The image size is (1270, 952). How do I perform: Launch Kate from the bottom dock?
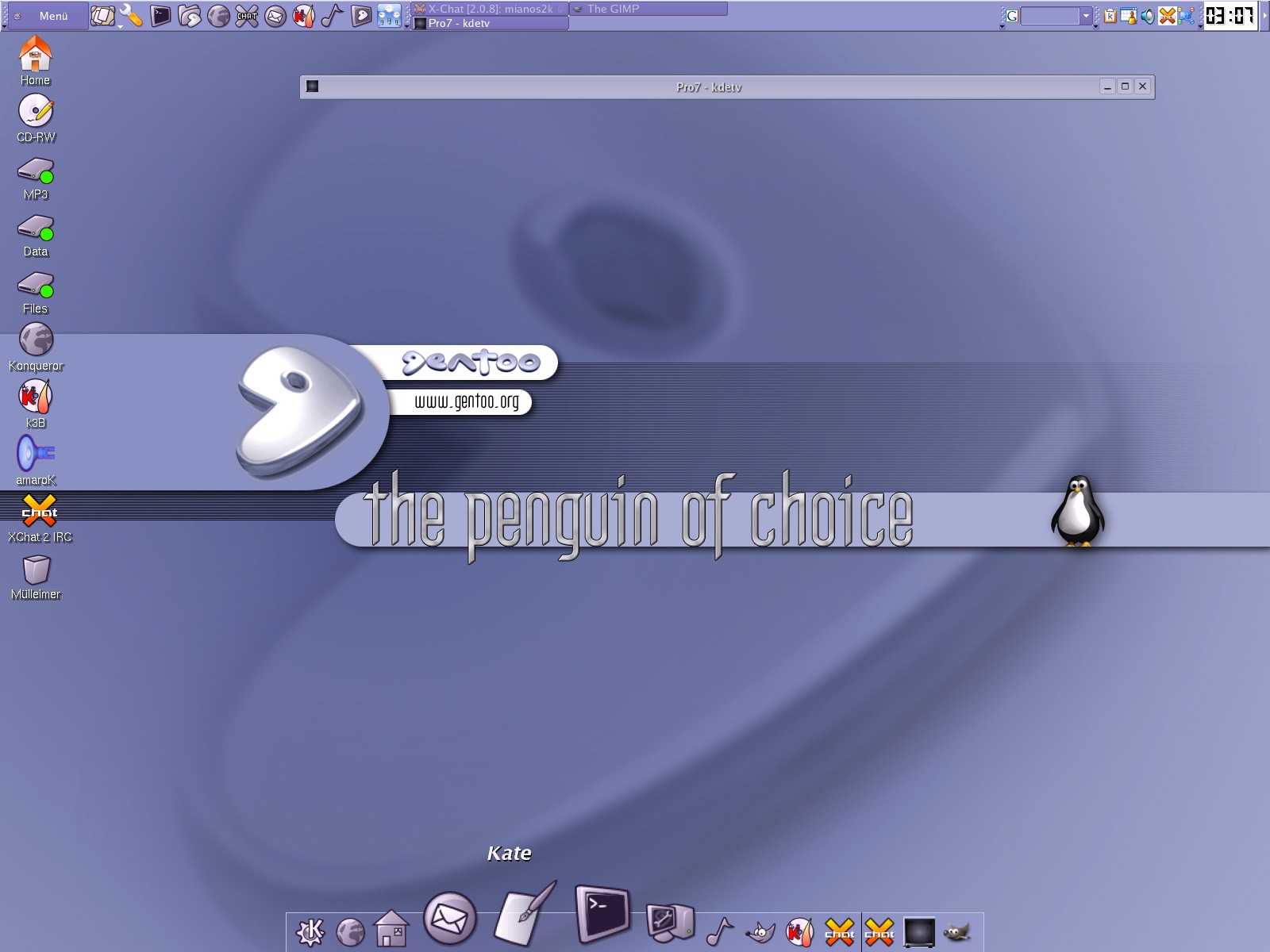point(525,914)
